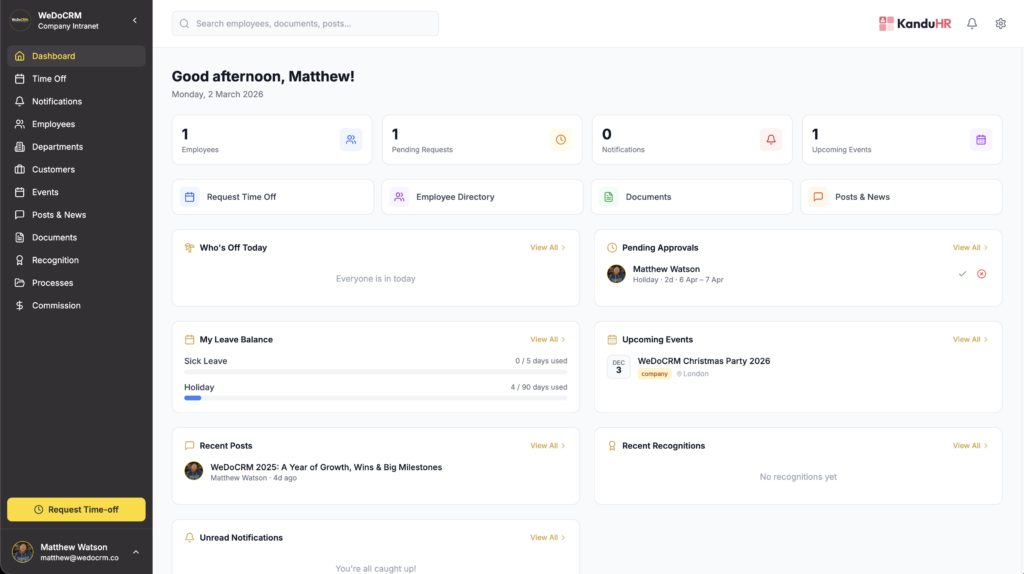Reject Matthew Watson's holiday request
Image resolution: width=1024 pixels, height=574 pixels.
pyautogui.click(x=981, y=274)
